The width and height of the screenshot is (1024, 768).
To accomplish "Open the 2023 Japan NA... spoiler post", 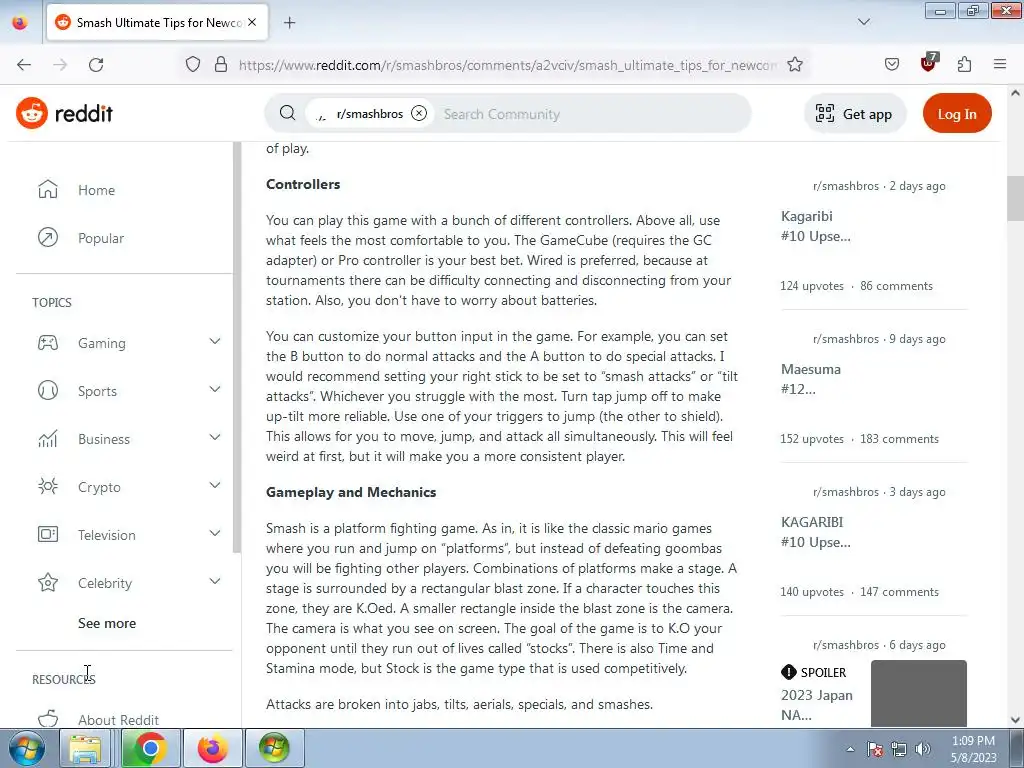I will [816, 705].
